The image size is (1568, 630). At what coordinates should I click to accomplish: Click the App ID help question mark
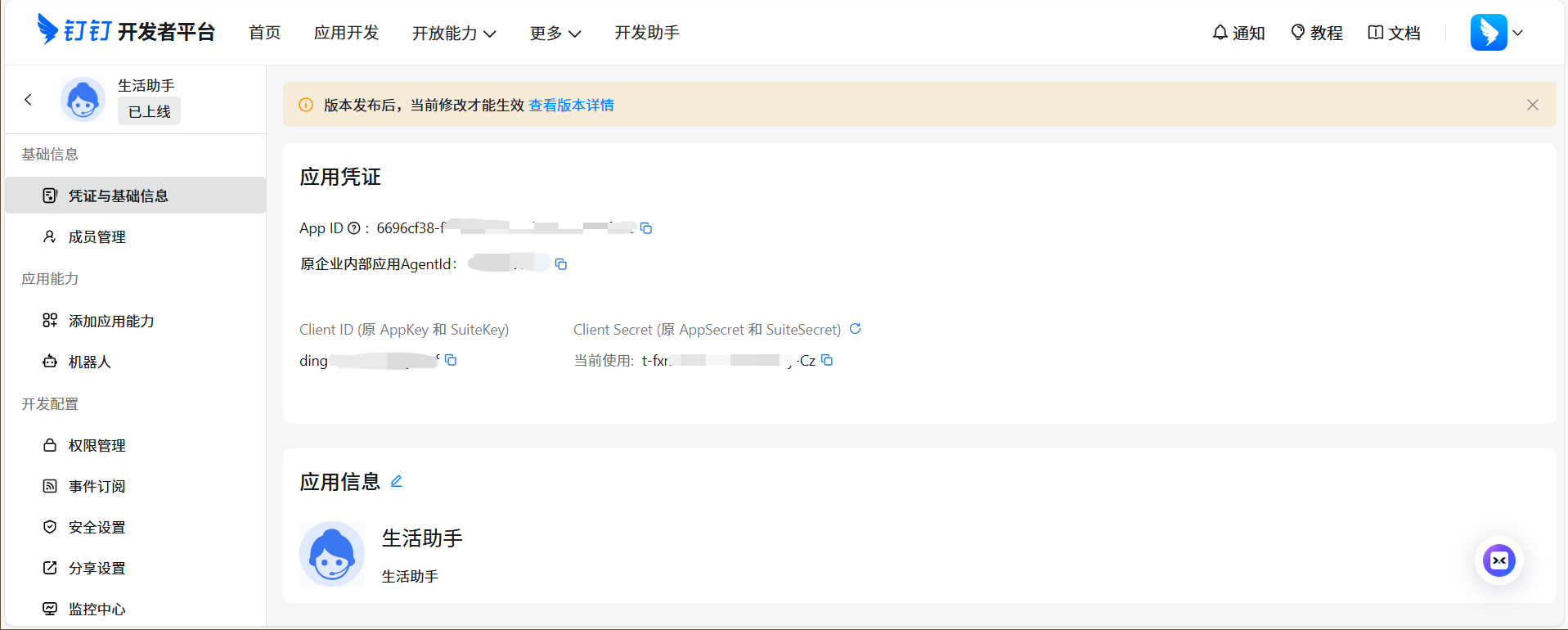click(354, 228)
